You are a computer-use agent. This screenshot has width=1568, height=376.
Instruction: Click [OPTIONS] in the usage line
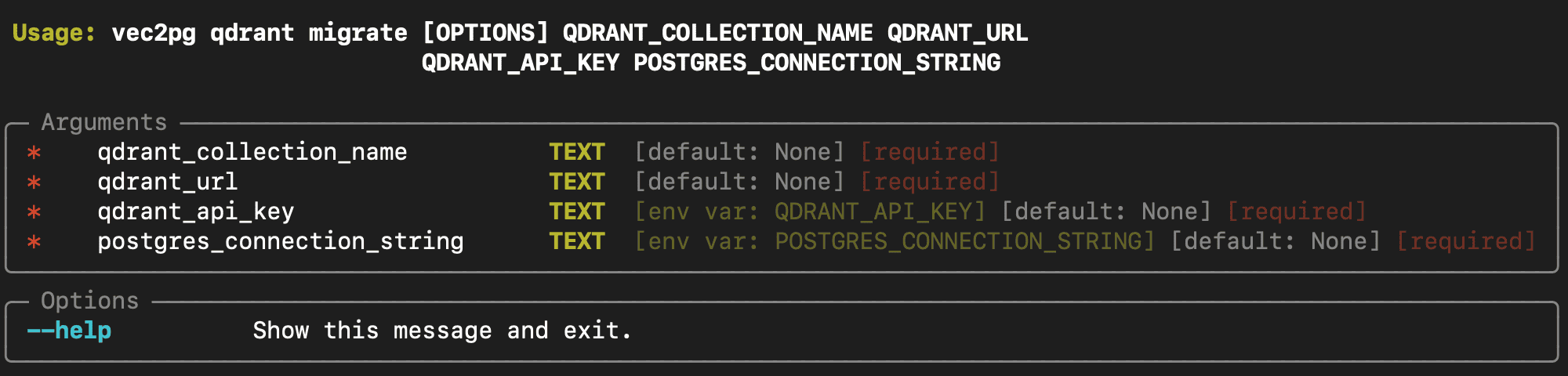pyautogui.click(x=485, y=33)
